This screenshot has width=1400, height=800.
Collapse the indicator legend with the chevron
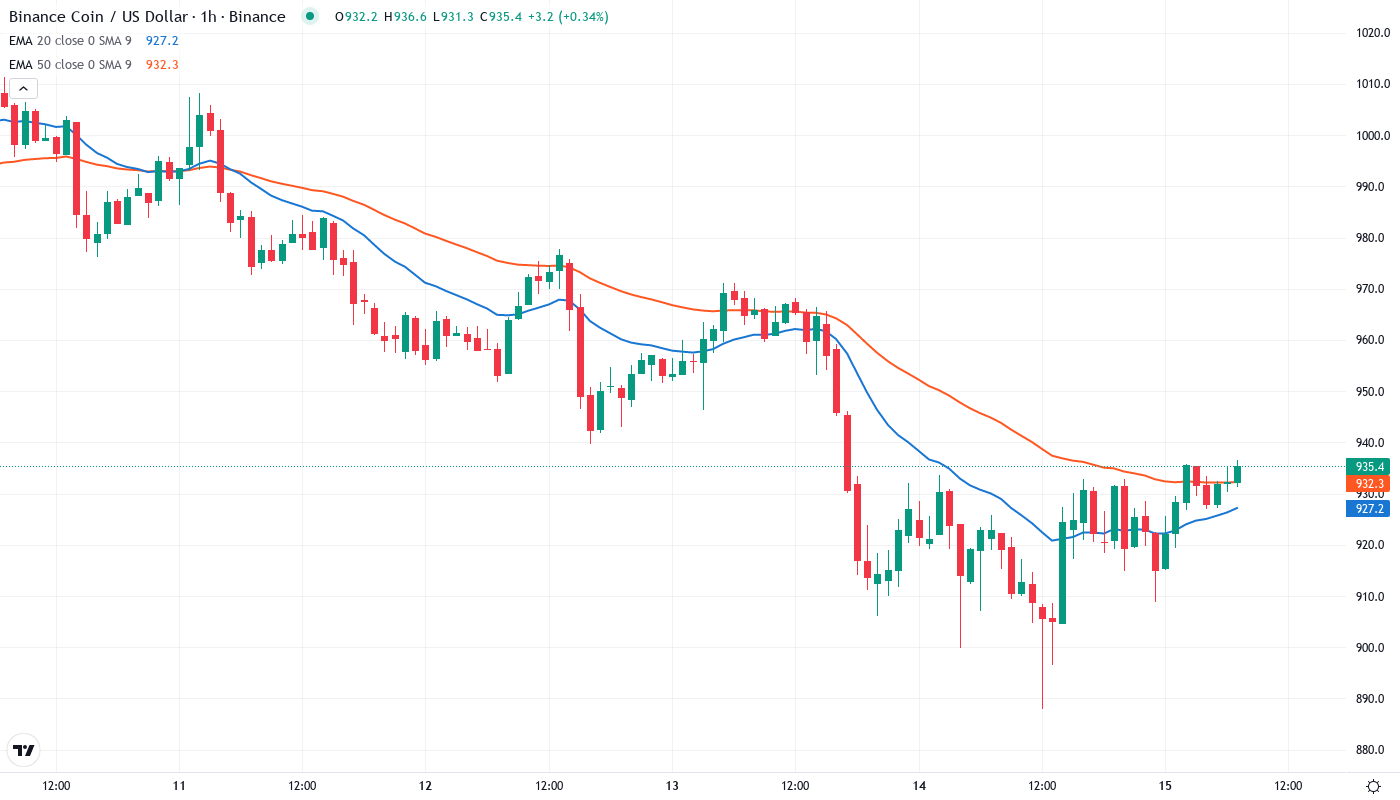[22, 88]
